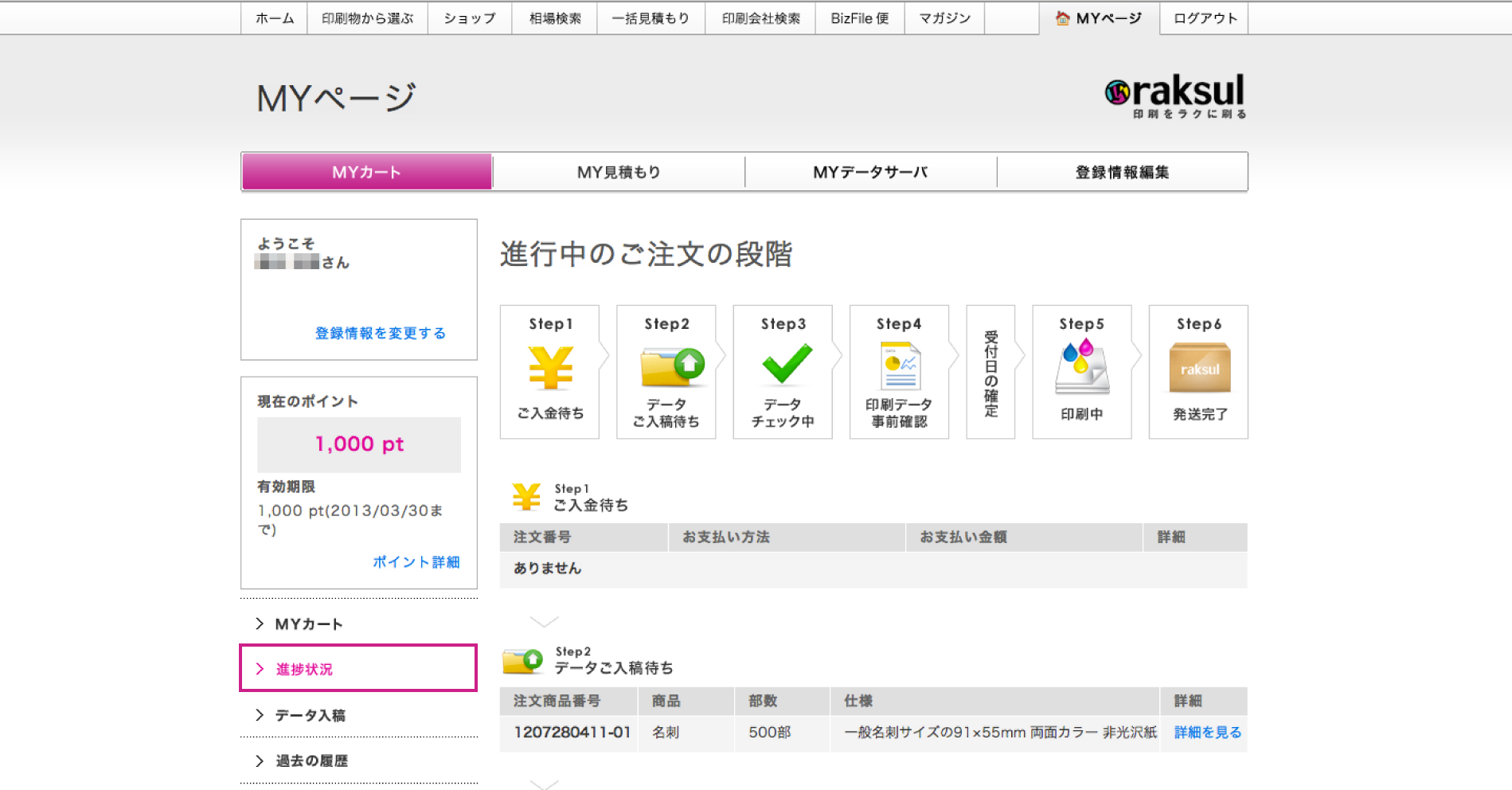Open the 進捗状況 sidebar item
This screenshot has width=1512, height=790.
coord(304,669)
